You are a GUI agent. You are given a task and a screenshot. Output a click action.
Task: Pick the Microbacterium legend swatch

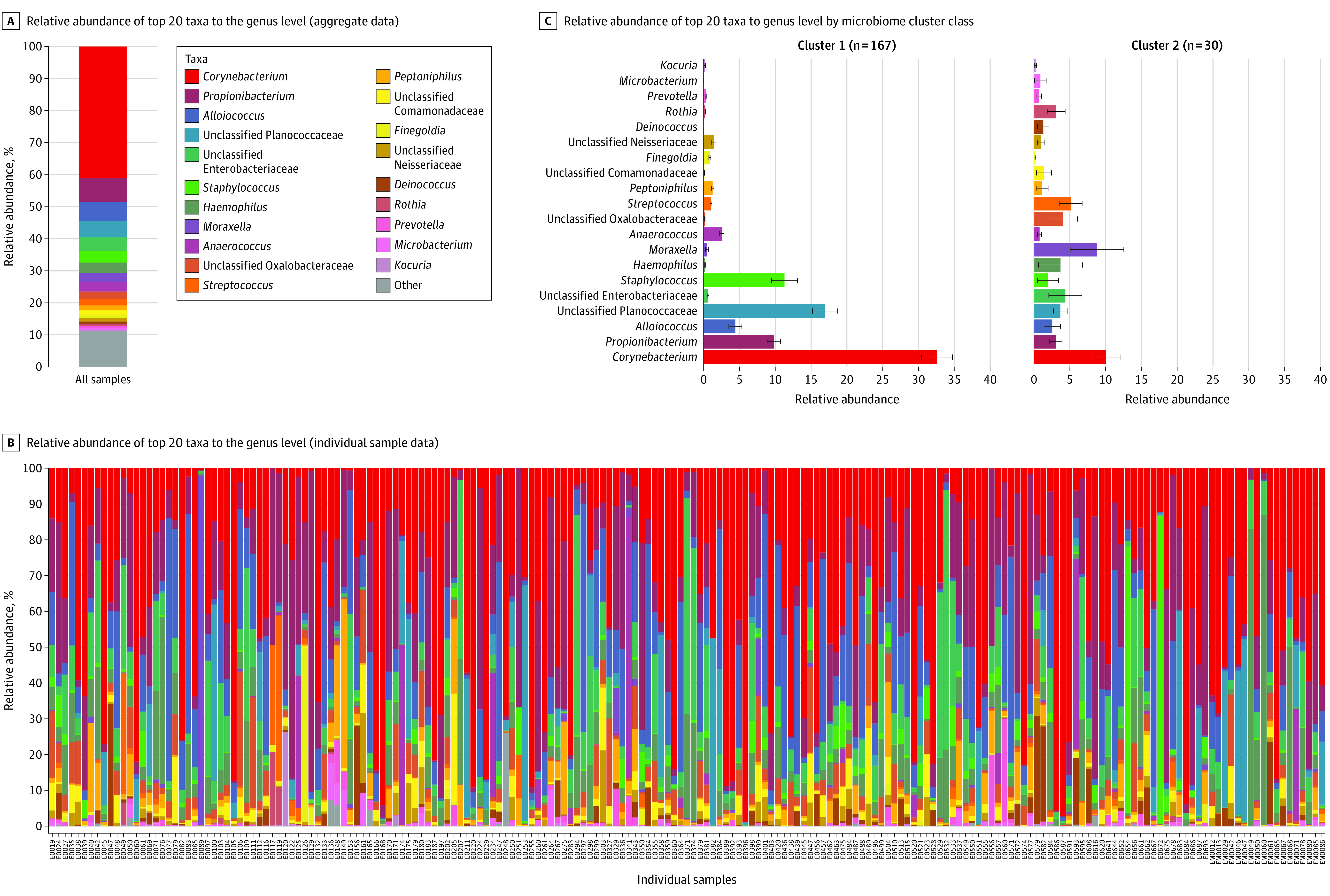(383, 245)
